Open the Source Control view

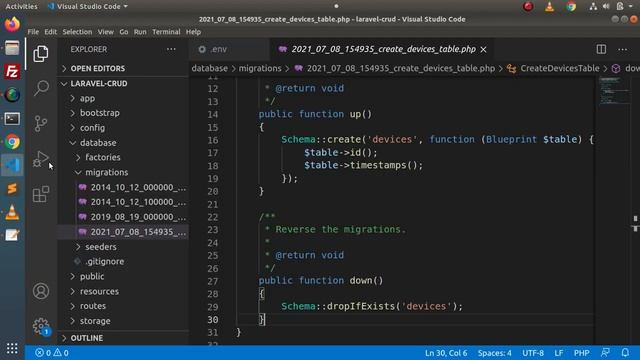click(41, 123)
